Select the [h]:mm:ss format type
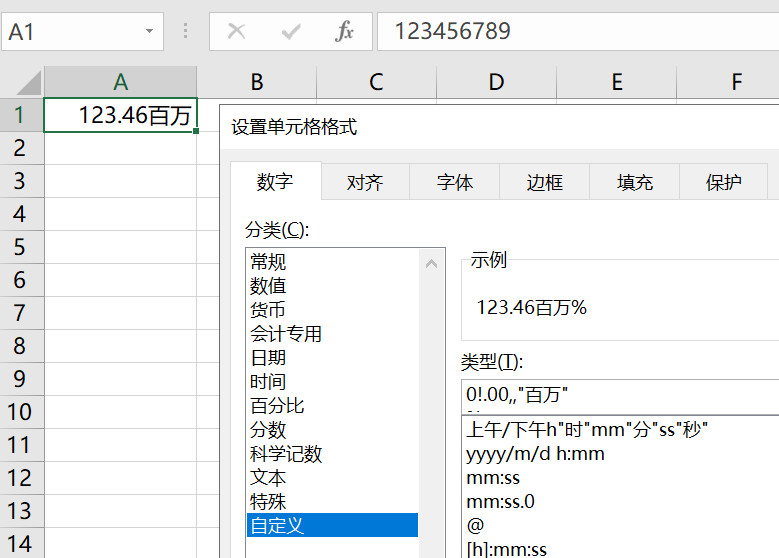This screenshot has height=558, width=779. (506, 549)
